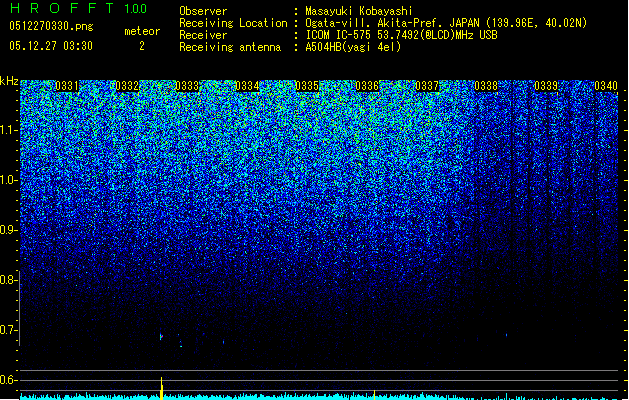Click time marker 0337
The width and height of the screenshot is (629, 400).
pyautogui.click(x=427, y=86)
